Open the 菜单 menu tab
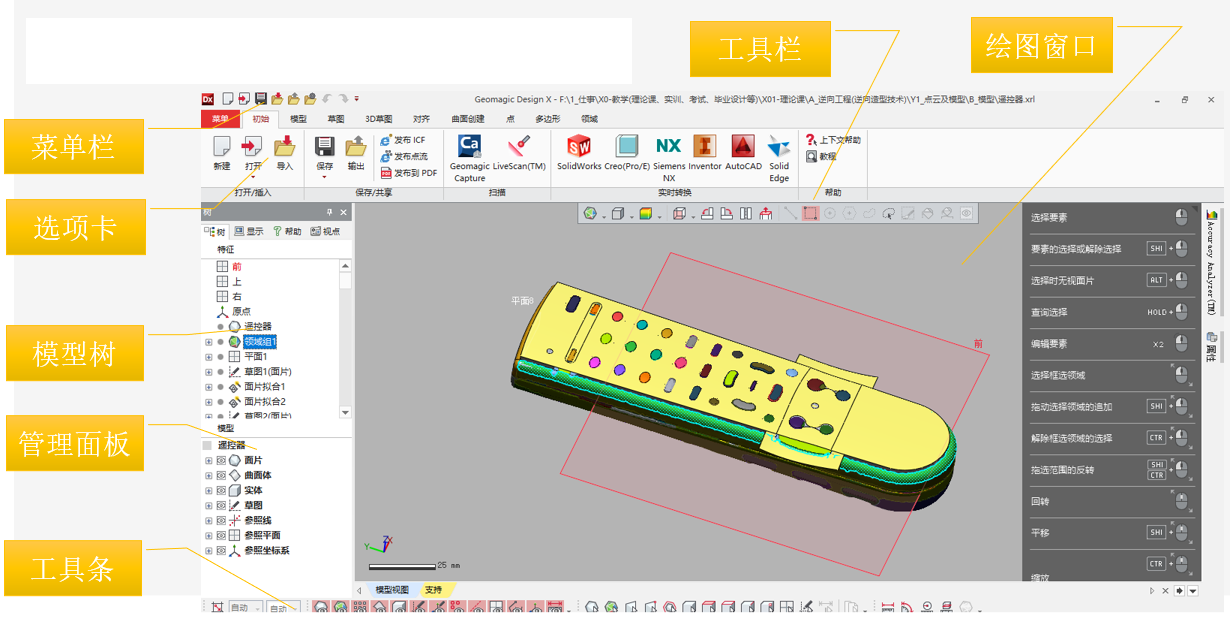 (220, 119)
